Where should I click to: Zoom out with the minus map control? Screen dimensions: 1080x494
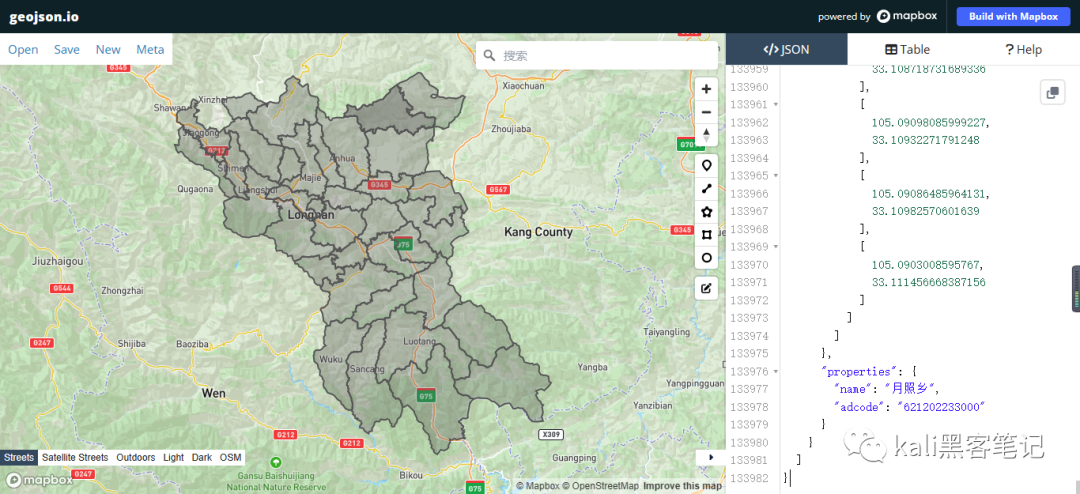(706, 112)
